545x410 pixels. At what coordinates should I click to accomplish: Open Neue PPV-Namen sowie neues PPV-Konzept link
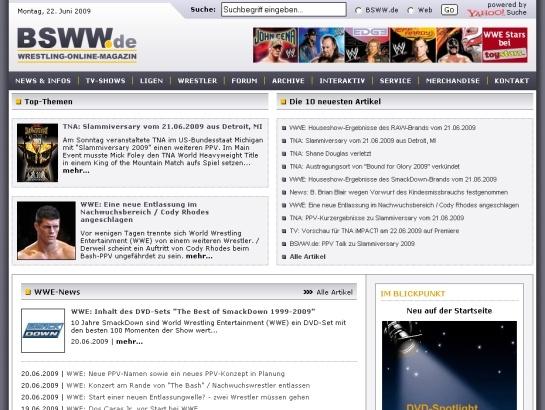tap(176, 374)
